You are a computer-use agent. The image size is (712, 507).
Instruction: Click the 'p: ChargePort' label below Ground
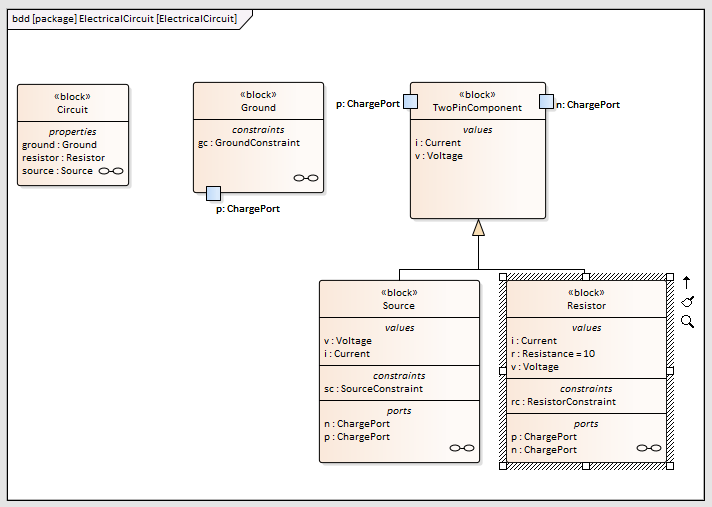[x=248, y=209]
